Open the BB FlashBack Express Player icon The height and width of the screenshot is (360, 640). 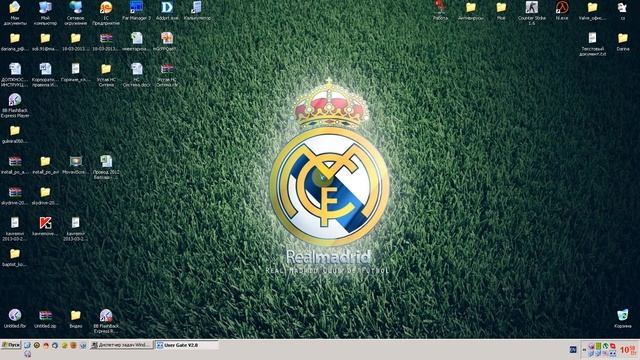coord(15,100)
